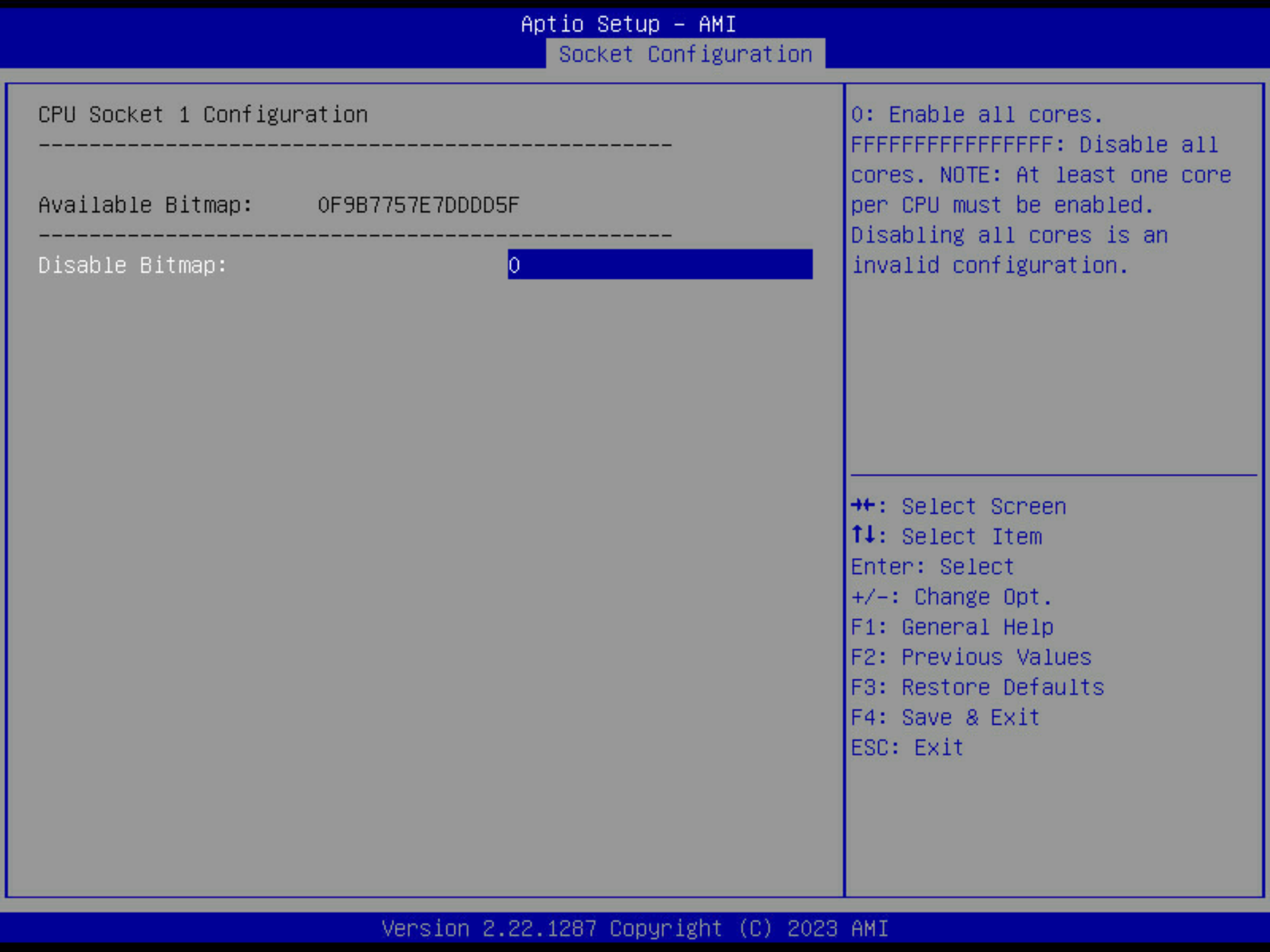The height and width of the screenshot is (952, 1270).
Task: Click the +/-: Change Opt. hint
Action: (951, 597)
